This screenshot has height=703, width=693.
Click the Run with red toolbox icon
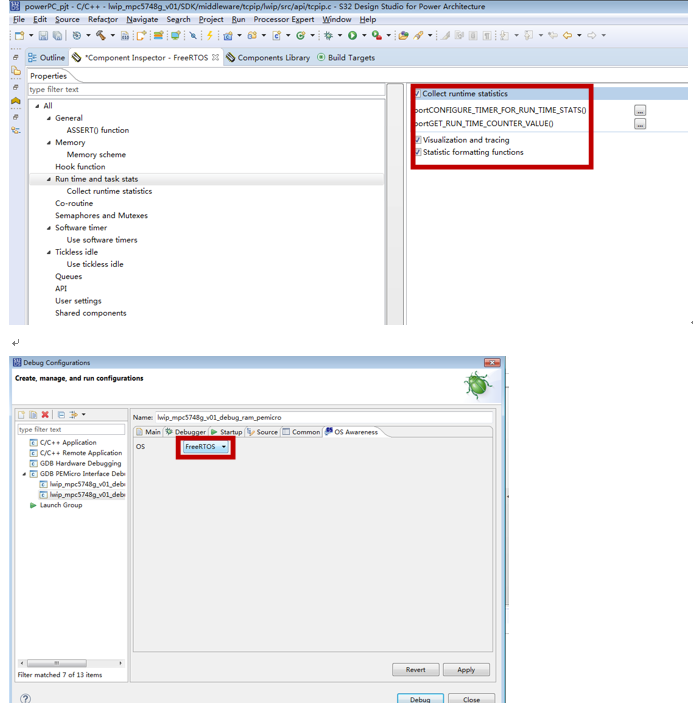[x=377, y=35]
